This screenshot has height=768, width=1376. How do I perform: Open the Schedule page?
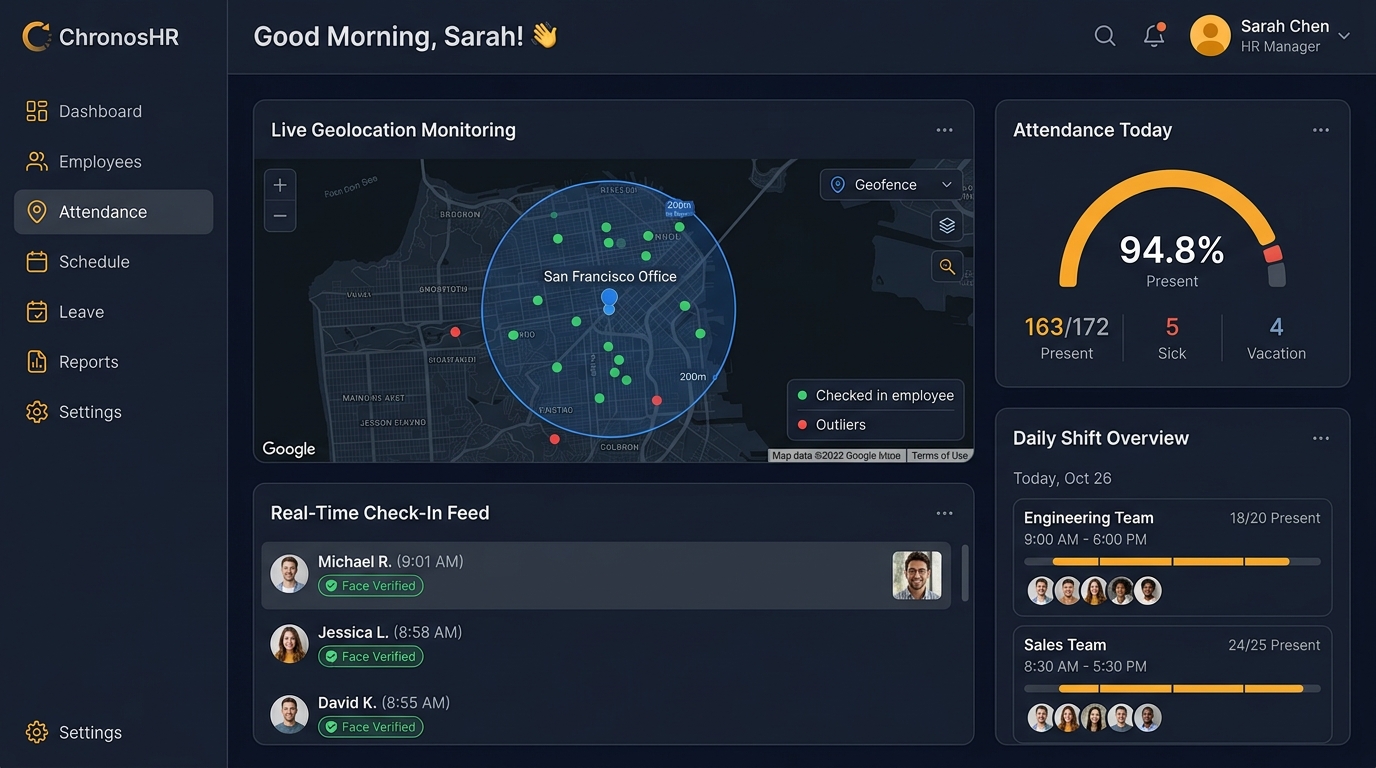(x=114, y=262)
